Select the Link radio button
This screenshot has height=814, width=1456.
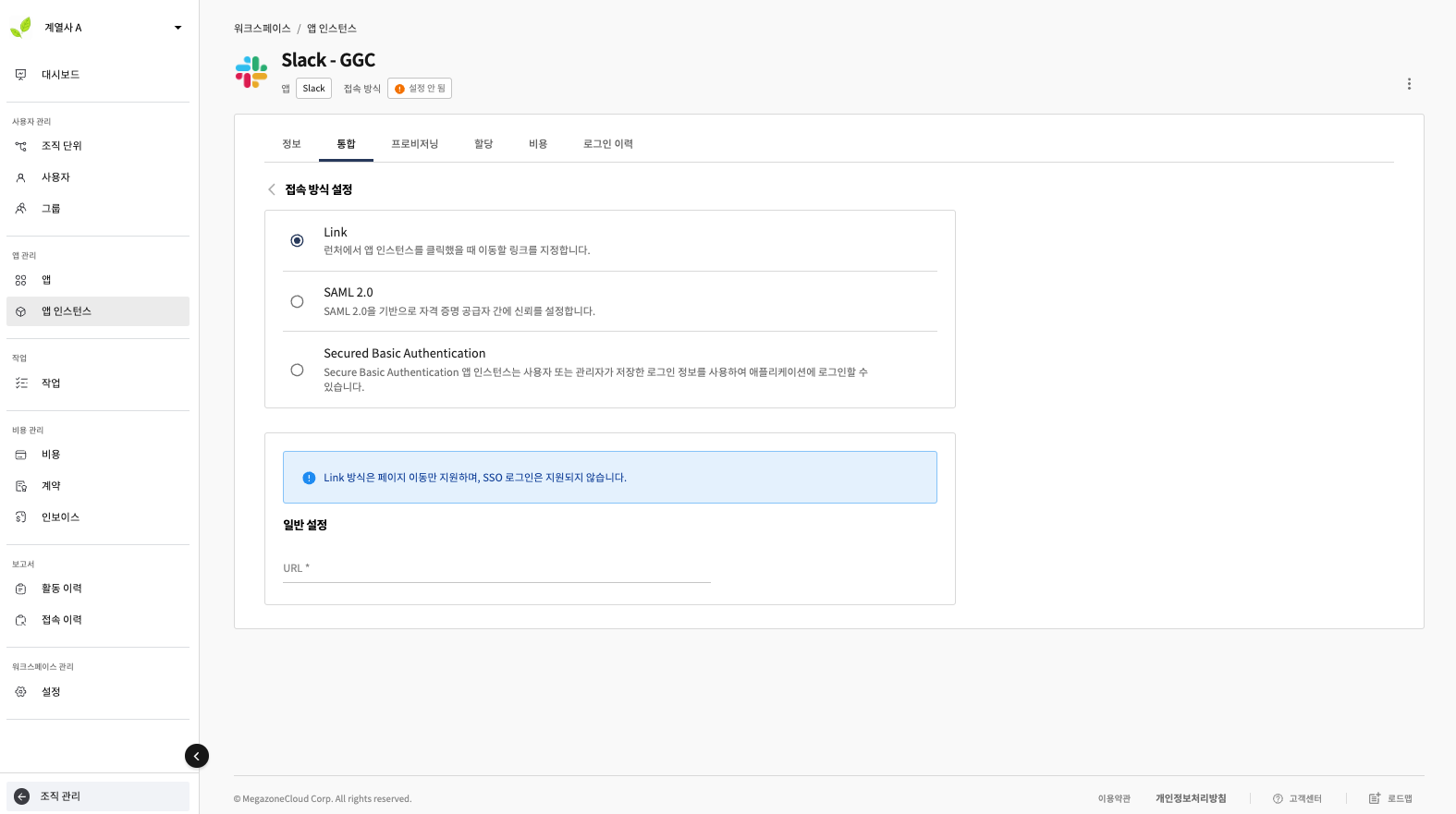coord(297,240)
